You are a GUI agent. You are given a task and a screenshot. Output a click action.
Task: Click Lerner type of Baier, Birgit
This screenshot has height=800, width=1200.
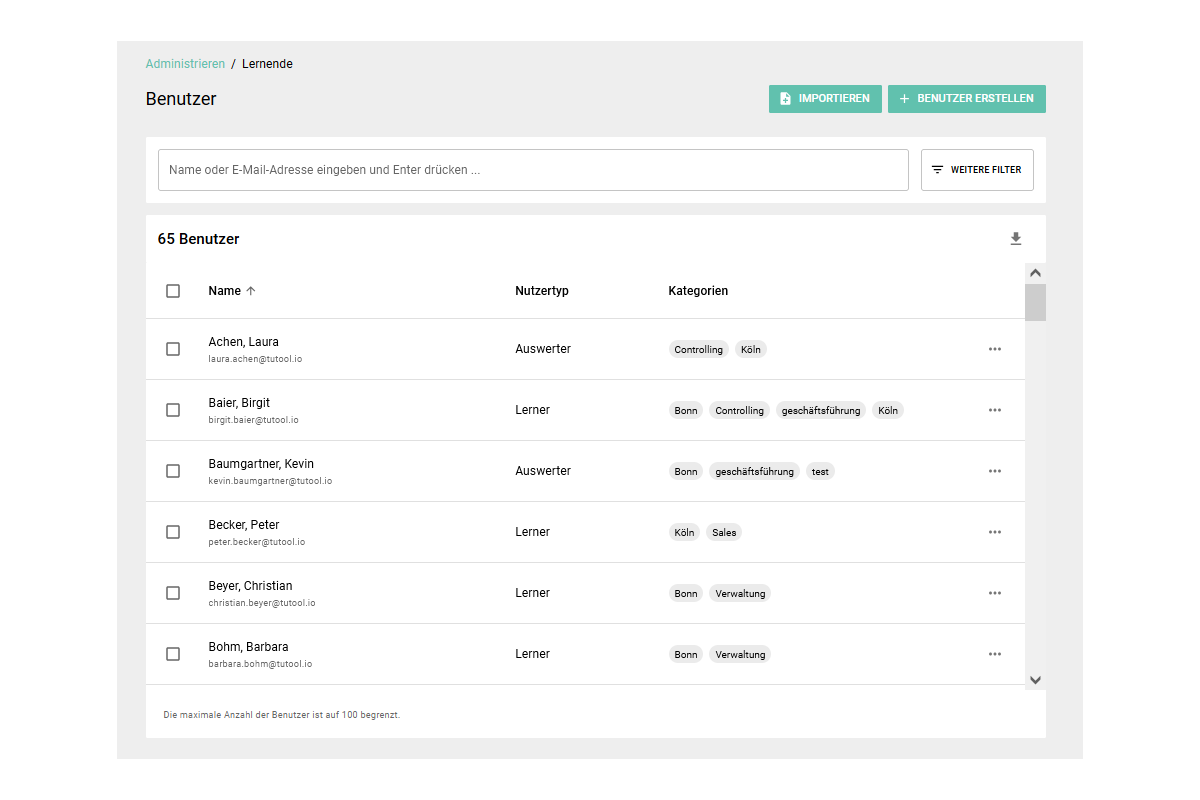(533, 410)
